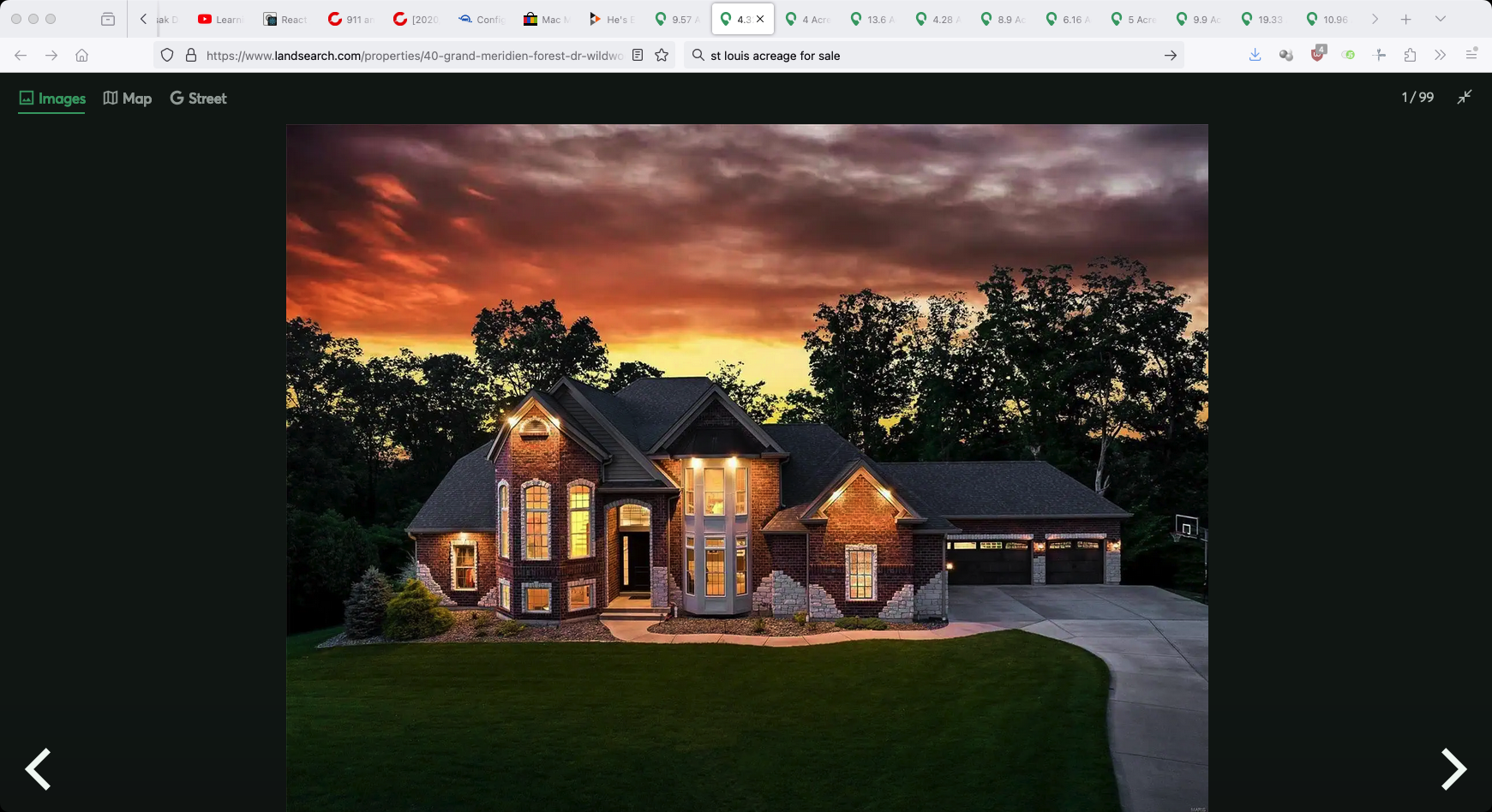Go forward to the next page
The image size is (1492, 812).
(x=51, y=56)
